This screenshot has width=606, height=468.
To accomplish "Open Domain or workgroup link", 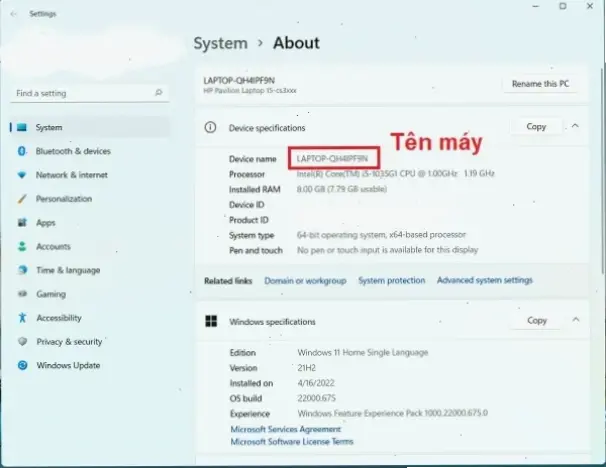I will (305, 281).
